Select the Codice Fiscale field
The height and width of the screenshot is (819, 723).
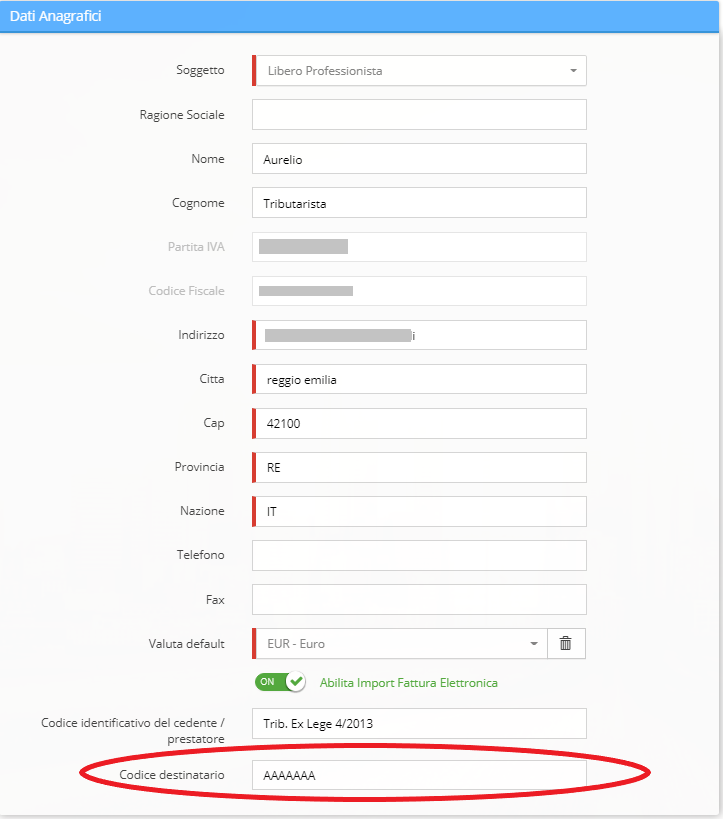point(419,291)
